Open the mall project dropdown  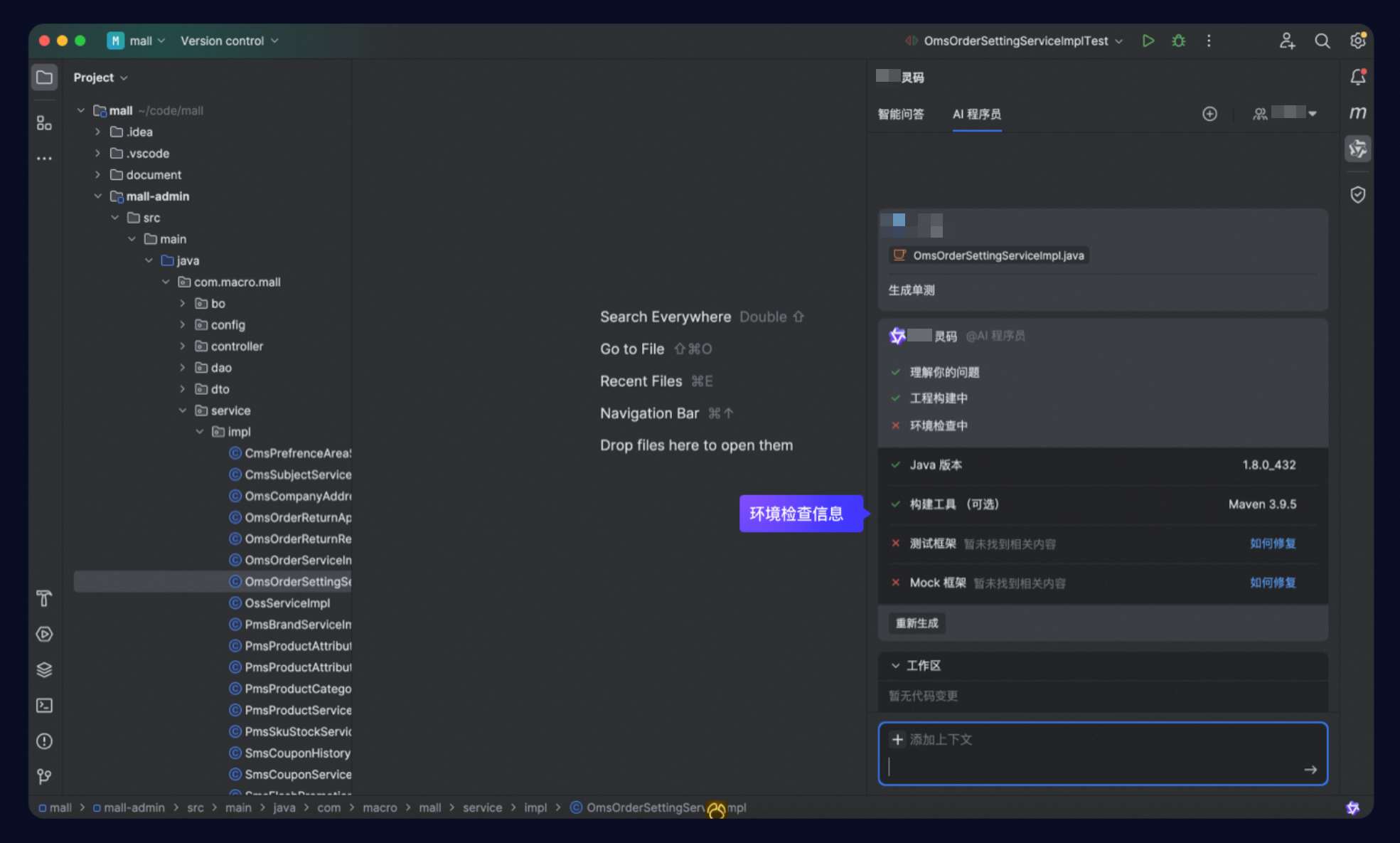tap(137, 41)
